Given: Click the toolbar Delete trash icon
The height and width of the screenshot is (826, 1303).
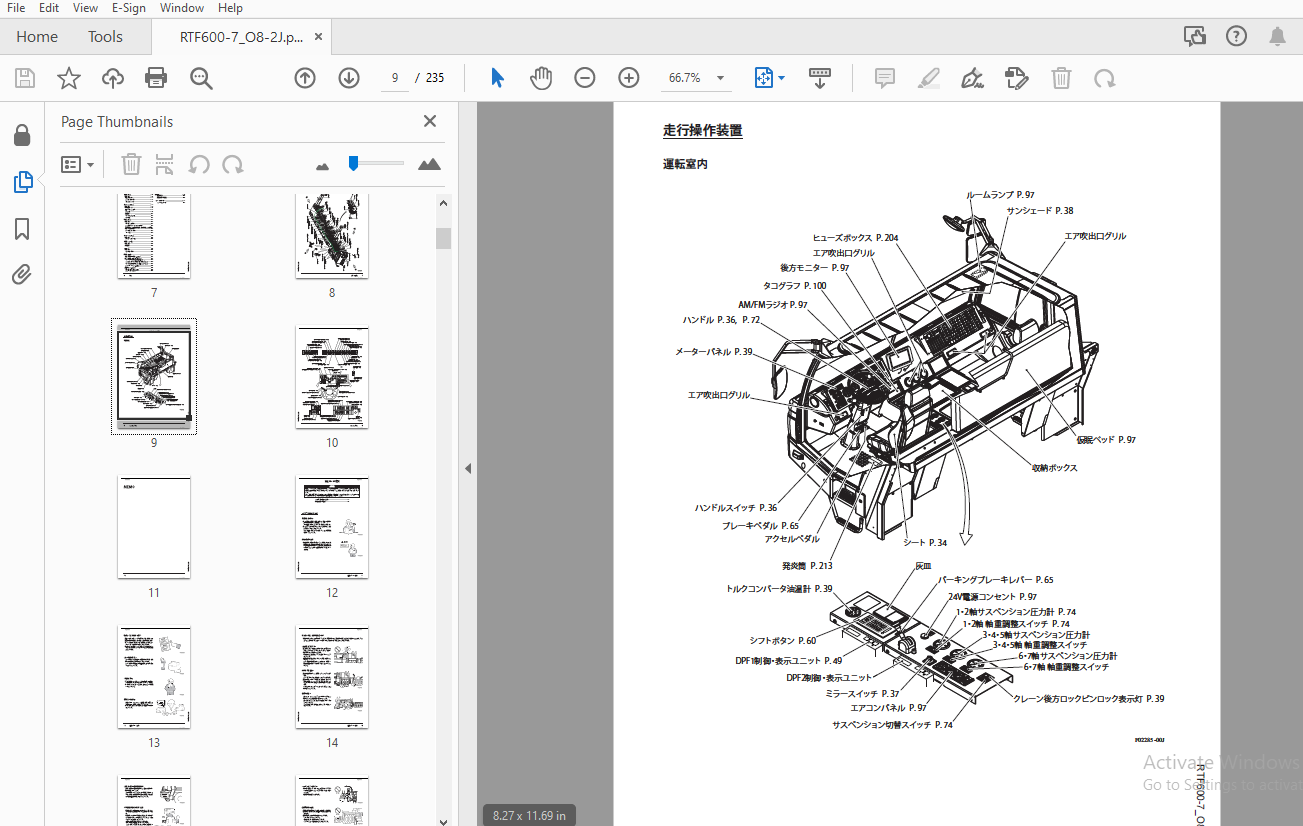Looking at the screenshot, I should coord(1061,78).
